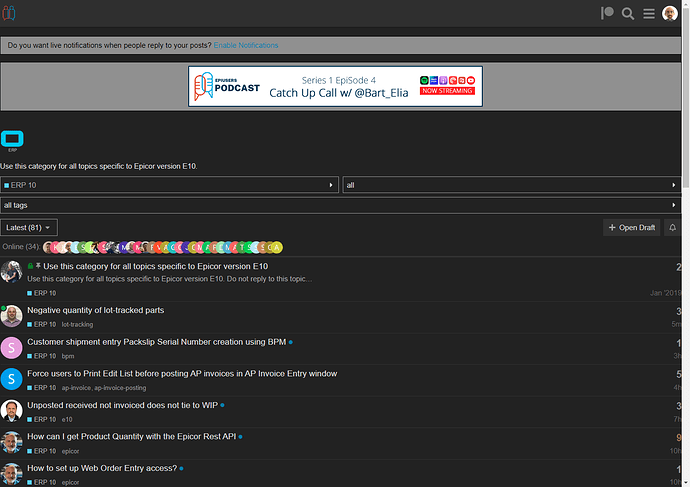Click the epicor tag under Rest API topic
The width and height of the screenshot is (690, 487).
tap(70, 451)
